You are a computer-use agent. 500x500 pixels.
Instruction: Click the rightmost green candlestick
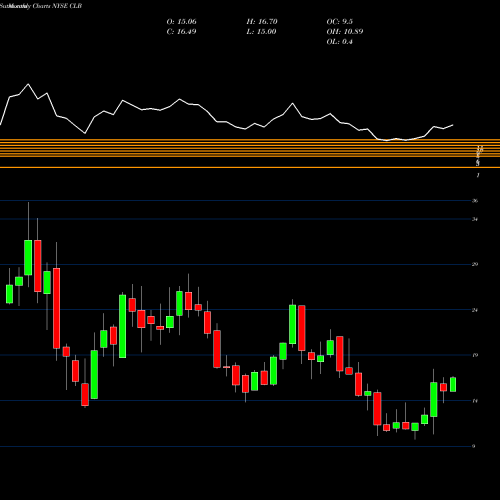pyautogui.click(x=453, y=384)
